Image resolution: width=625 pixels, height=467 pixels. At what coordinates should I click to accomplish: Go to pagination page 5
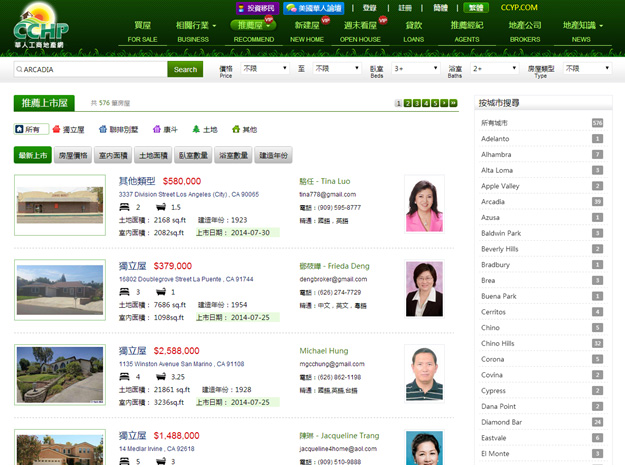click(x=435, y=103)
